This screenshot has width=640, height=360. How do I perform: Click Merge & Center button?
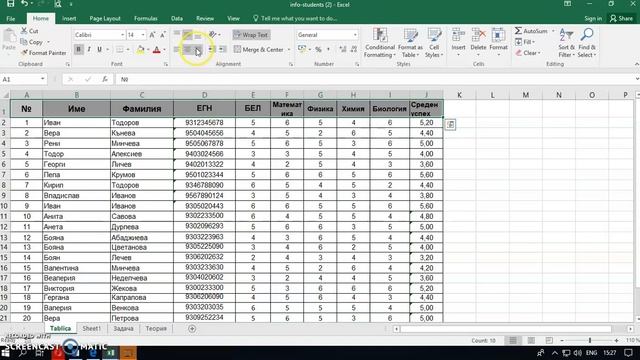pyautogui.click(x=259, y=49)
